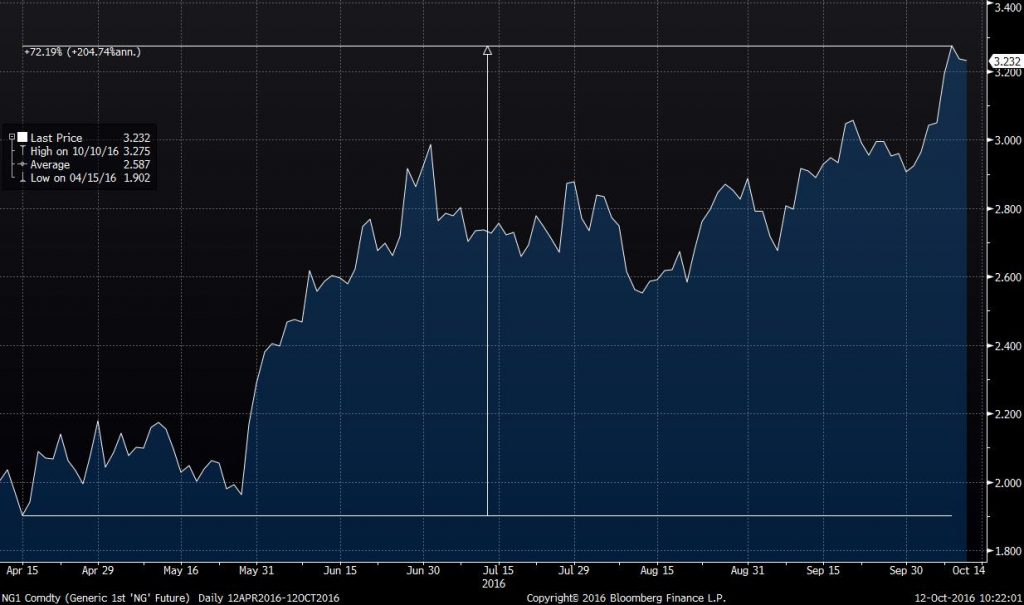
Task: Collapse the Last Price legend tree
Action: pos(11,138)
